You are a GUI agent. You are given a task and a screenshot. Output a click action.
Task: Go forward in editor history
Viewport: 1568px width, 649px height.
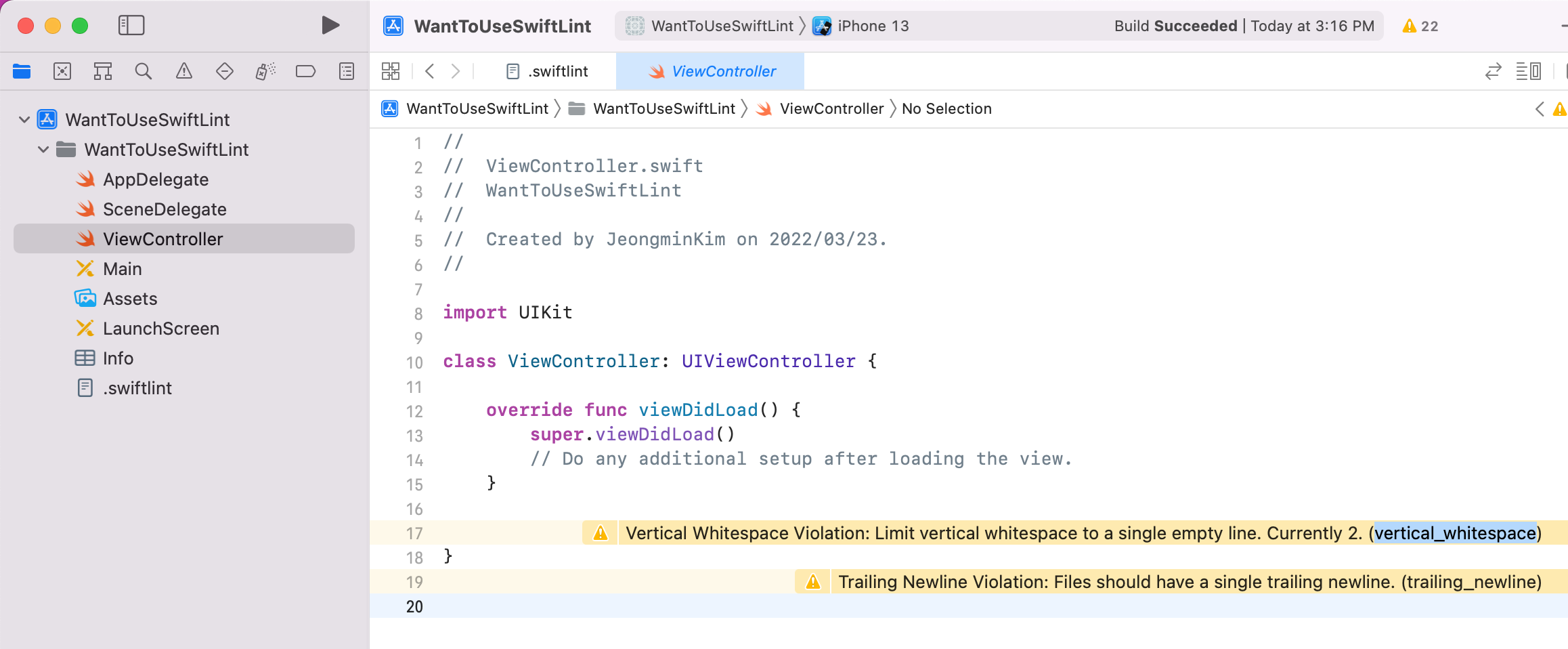coord(456,71)
